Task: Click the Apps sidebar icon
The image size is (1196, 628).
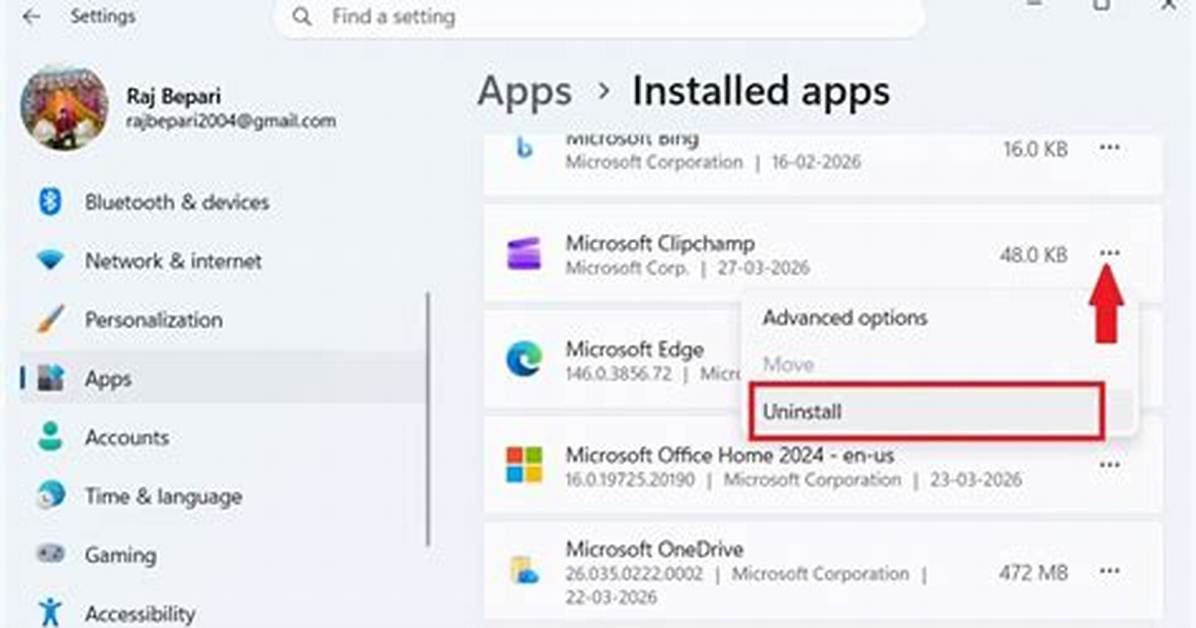Action: (x=50, y=378)
